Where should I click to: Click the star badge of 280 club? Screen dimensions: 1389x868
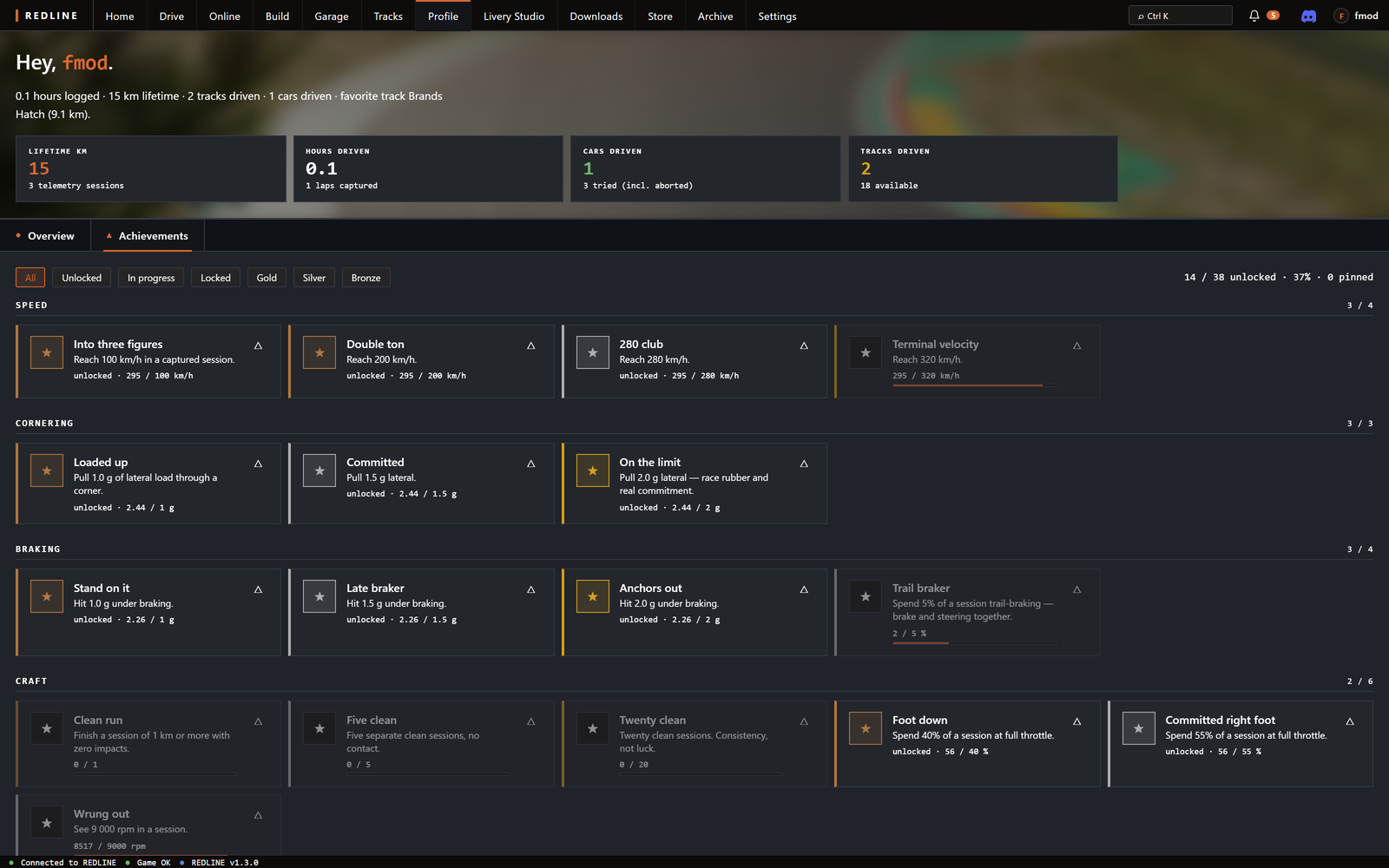[593, 352]
